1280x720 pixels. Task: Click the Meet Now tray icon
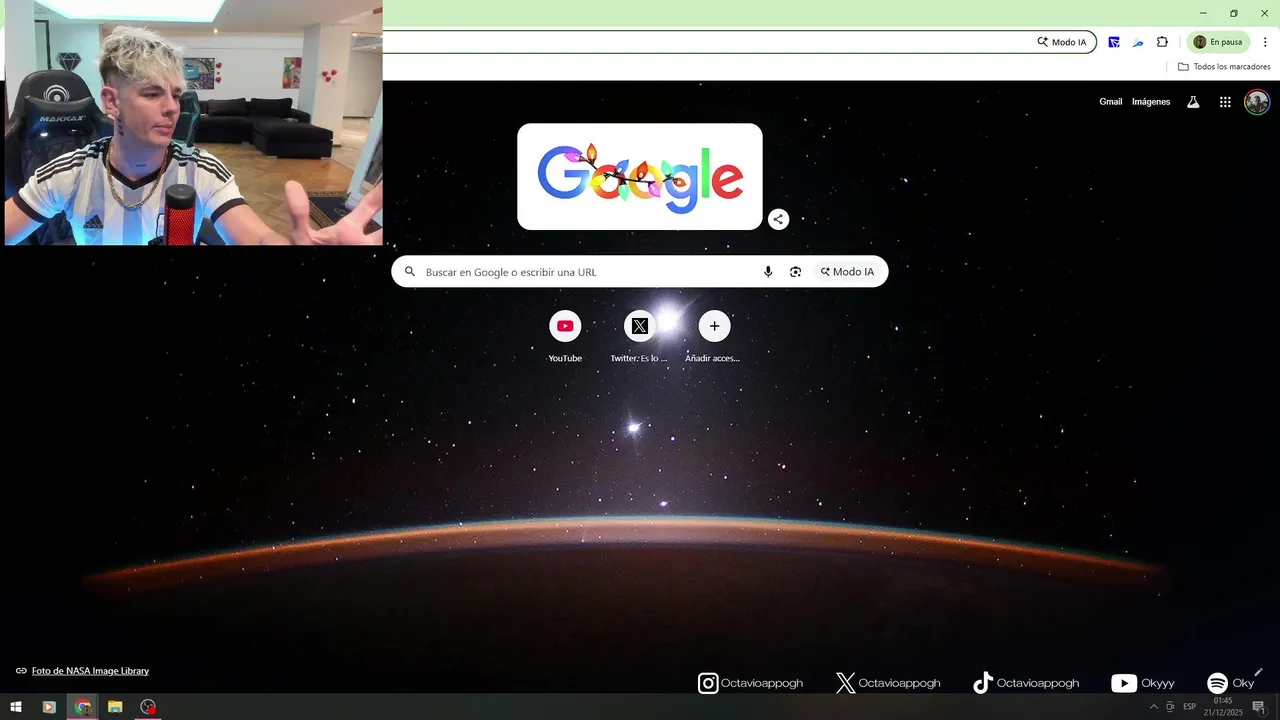click(1170, 707)
